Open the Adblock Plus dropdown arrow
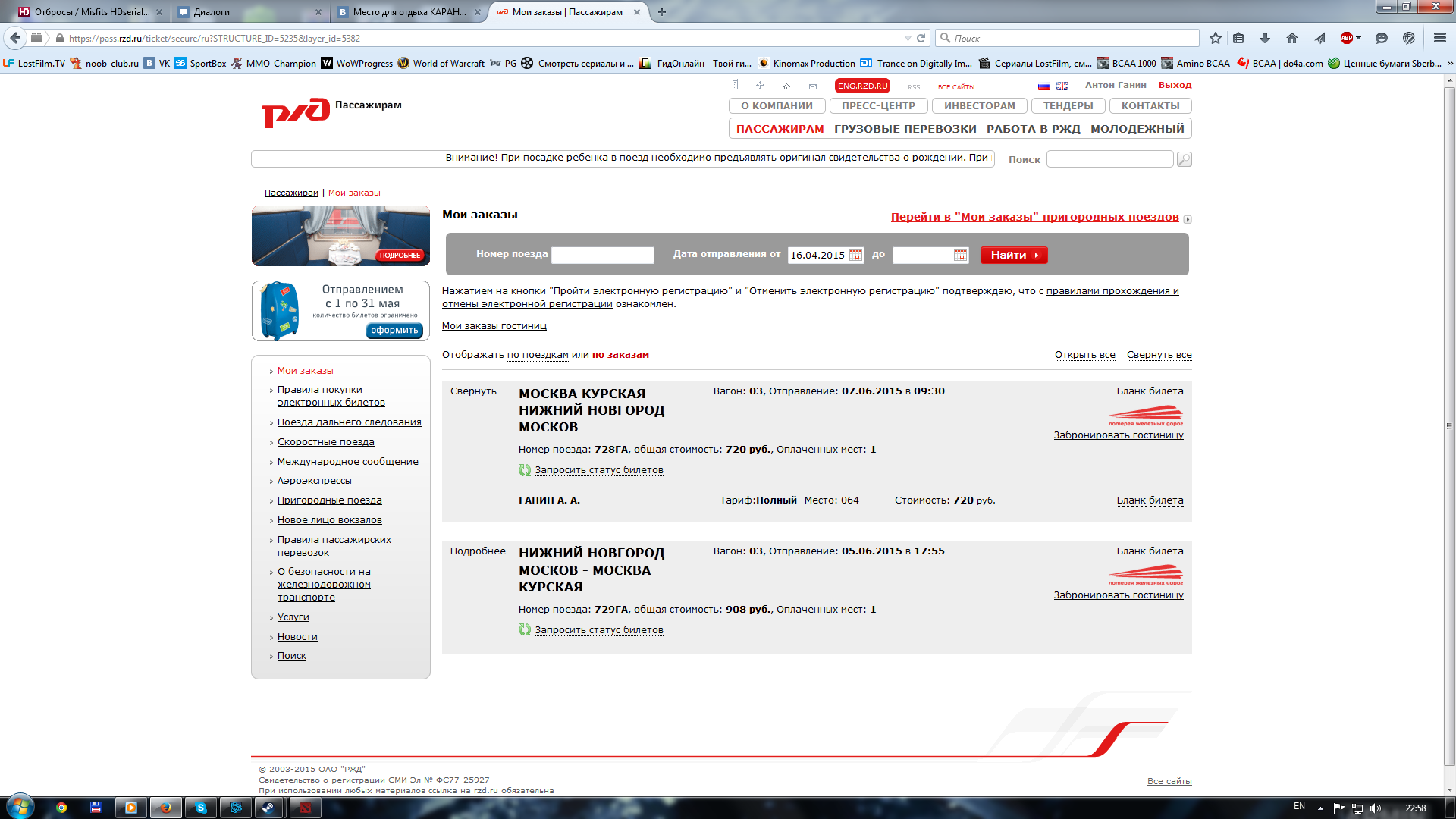The height and width of the screenshot is (819, 1456). [x=1359, y=38]
